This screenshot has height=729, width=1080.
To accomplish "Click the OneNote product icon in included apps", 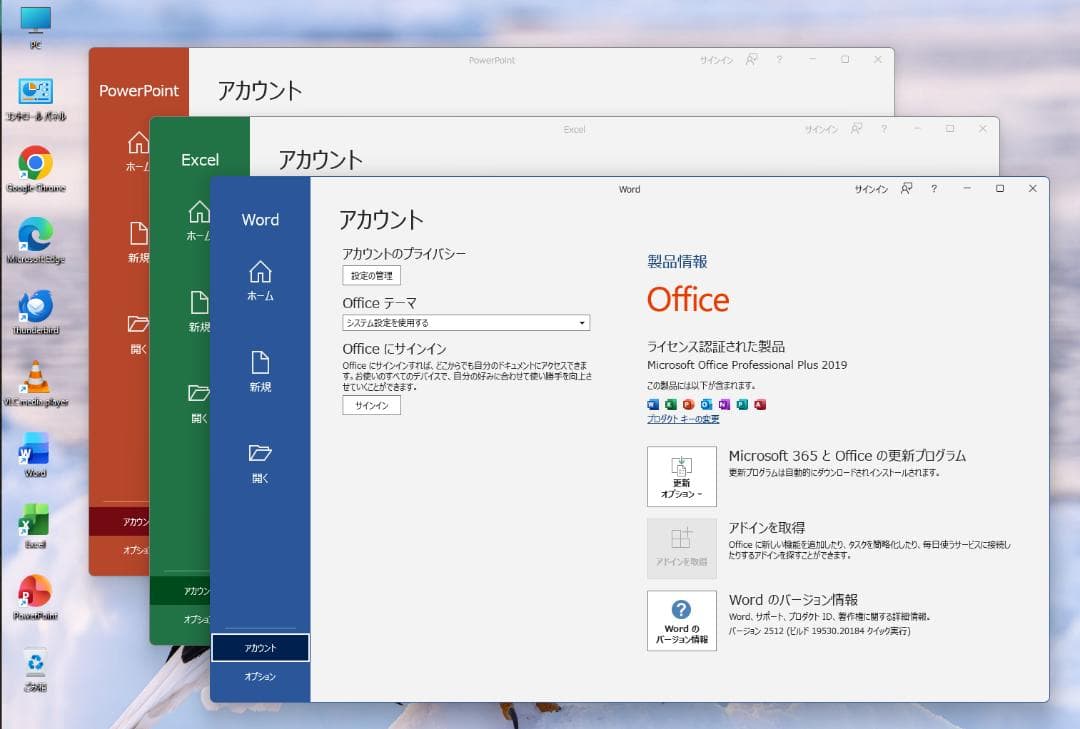I will (724, 404).
